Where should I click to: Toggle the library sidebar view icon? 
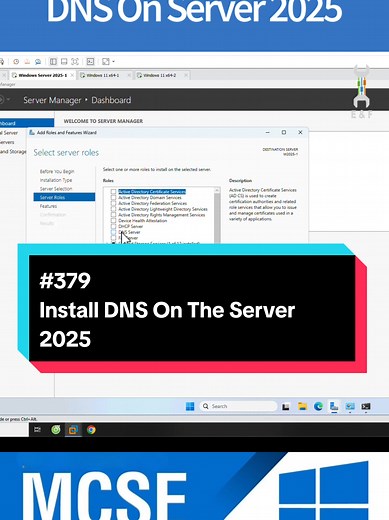pyautogui.click(x=53, y=62)
